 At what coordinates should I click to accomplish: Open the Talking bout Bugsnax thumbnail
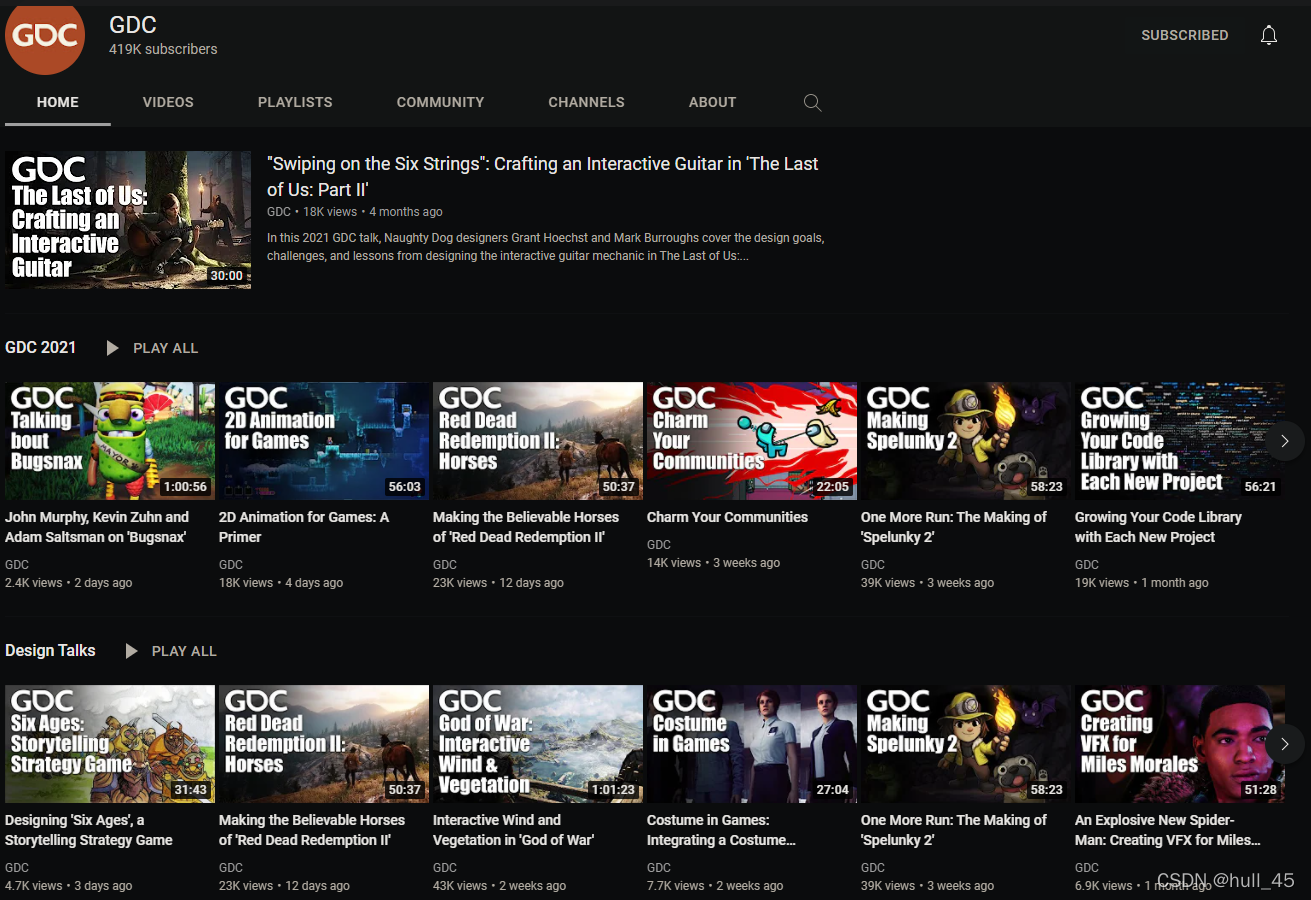(110, 441)
